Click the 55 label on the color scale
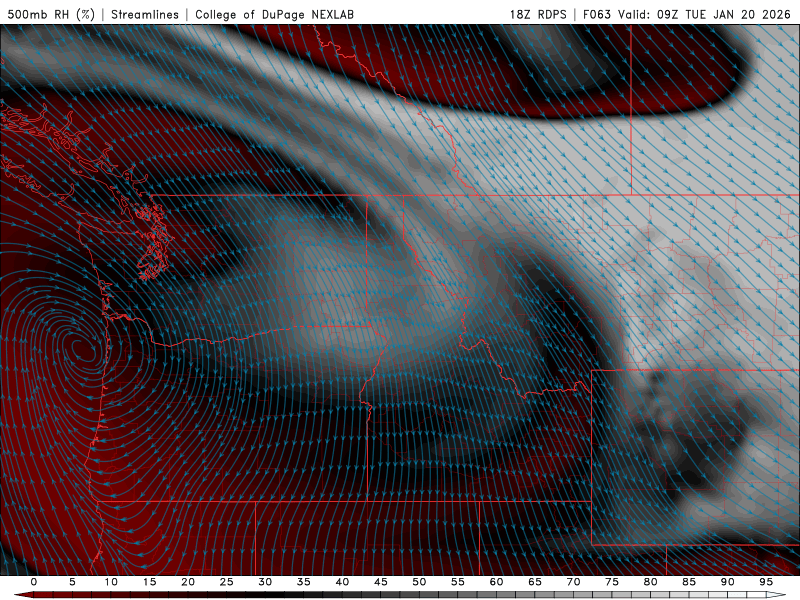The height and width of the screenshot is (600, 800). [x=458, y=582]
